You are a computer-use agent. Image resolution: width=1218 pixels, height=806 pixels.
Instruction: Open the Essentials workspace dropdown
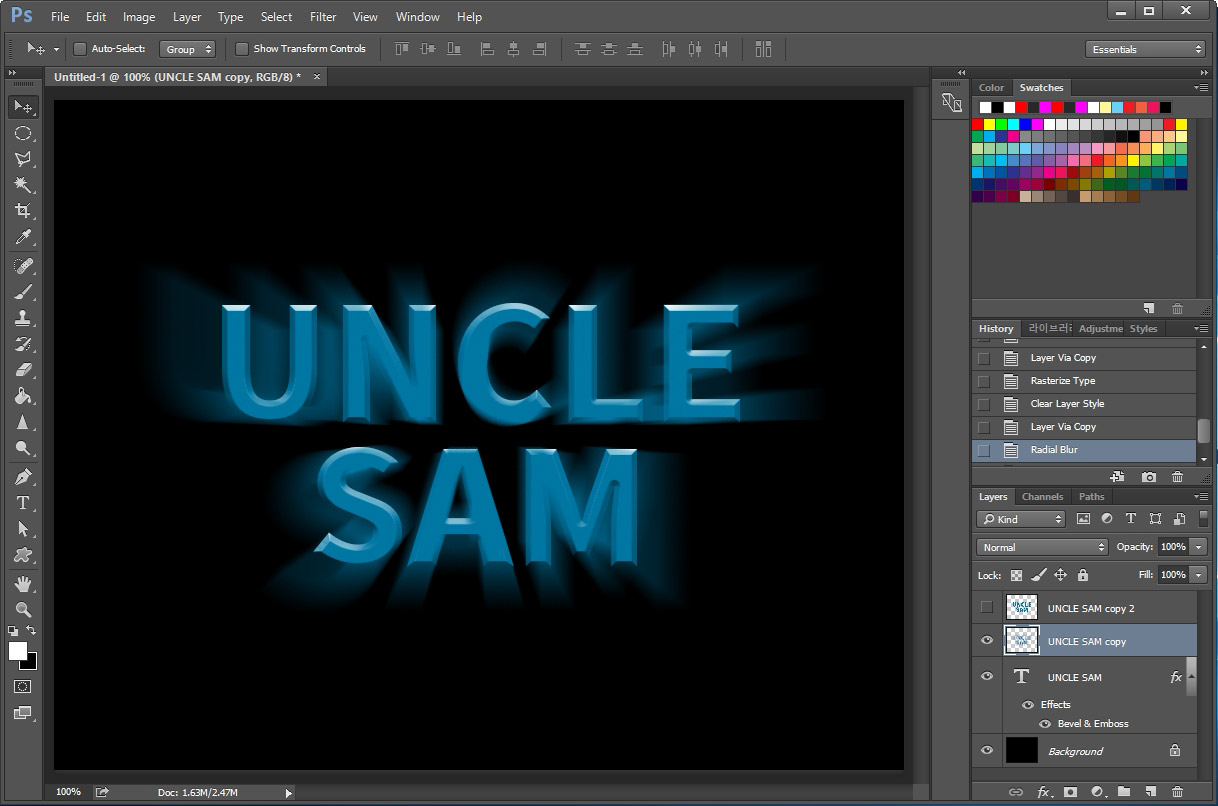click(1145, 49)
